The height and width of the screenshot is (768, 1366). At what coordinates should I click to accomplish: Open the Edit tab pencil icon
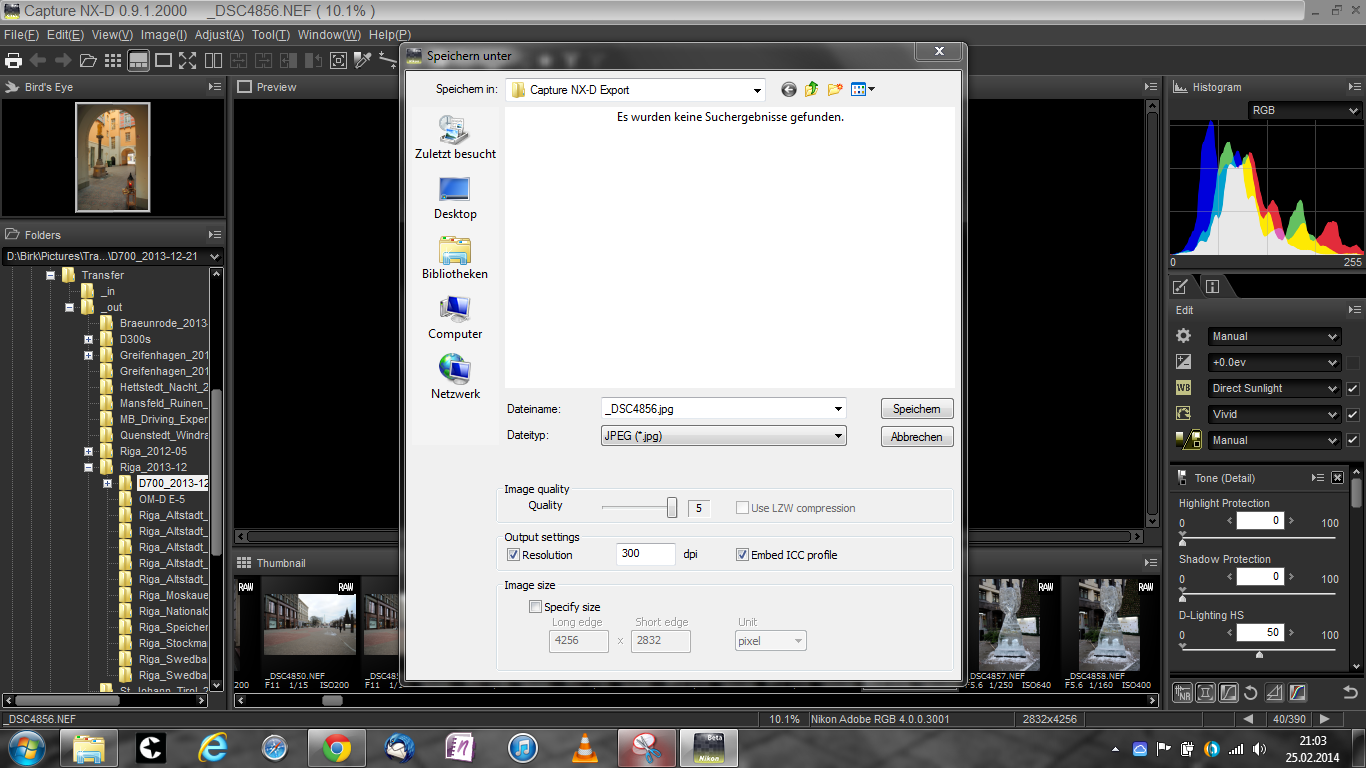point(1180,286)
